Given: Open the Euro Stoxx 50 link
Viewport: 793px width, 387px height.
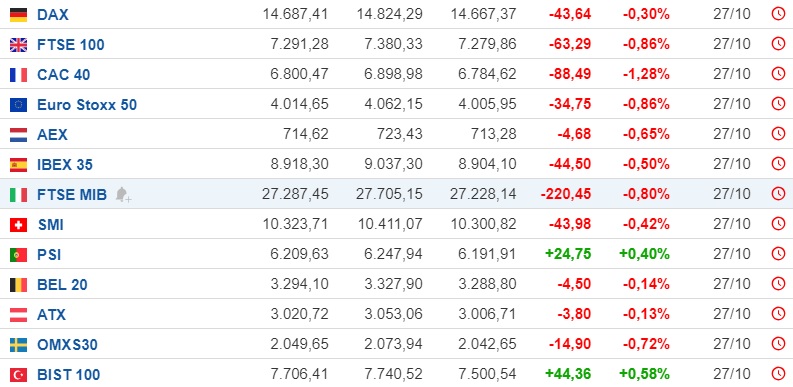Looking at the screenshot, I should 87,105.
